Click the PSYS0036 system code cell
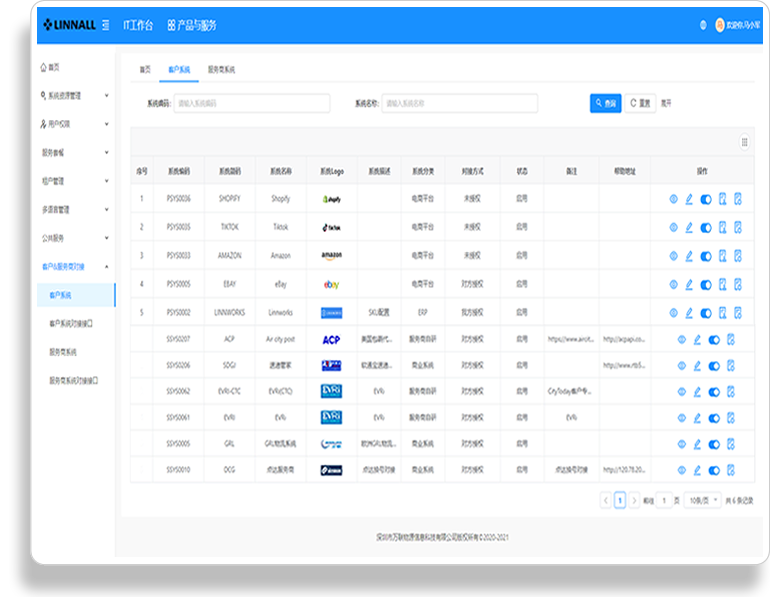Screen dimensions: 770x597 pos(179,199)
